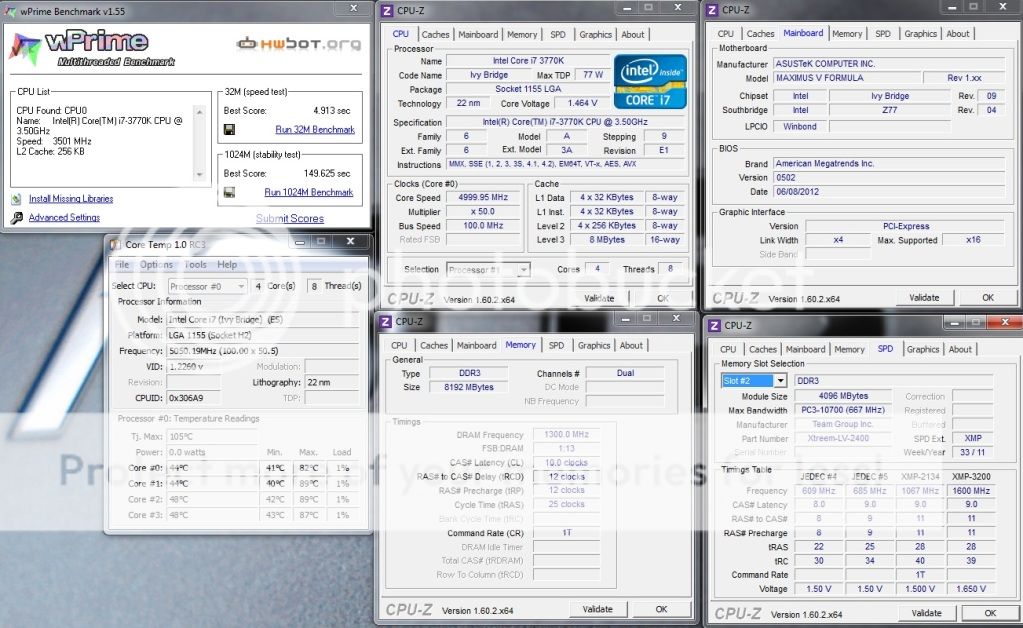1023x628 pixels.
Task: Click the hwbot.org logo in wPrime
Action: coord(298,44)
